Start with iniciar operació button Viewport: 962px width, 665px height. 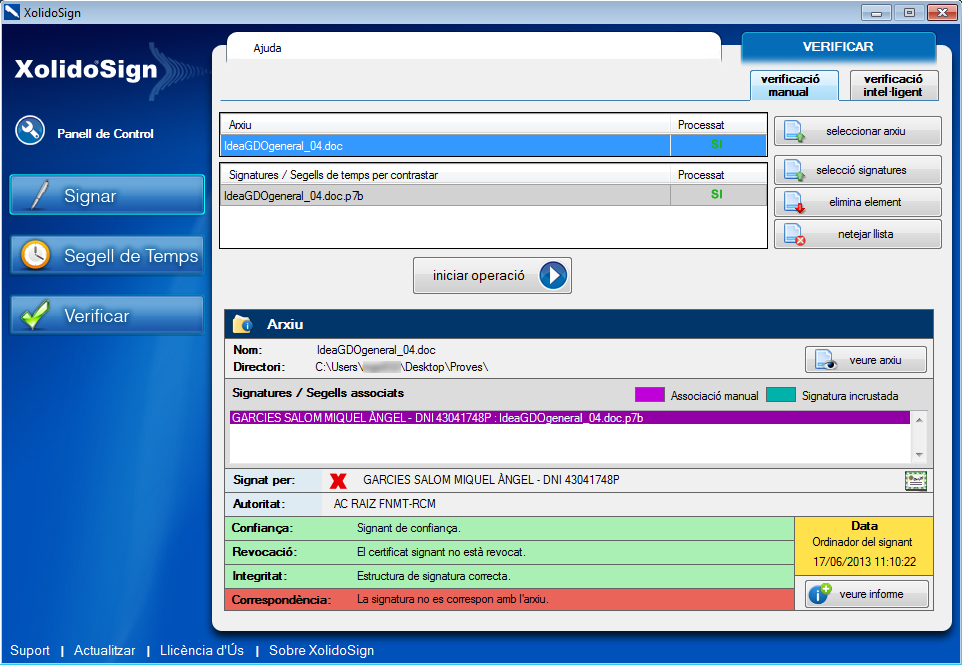pyautogui.click(x=492, y=275)
